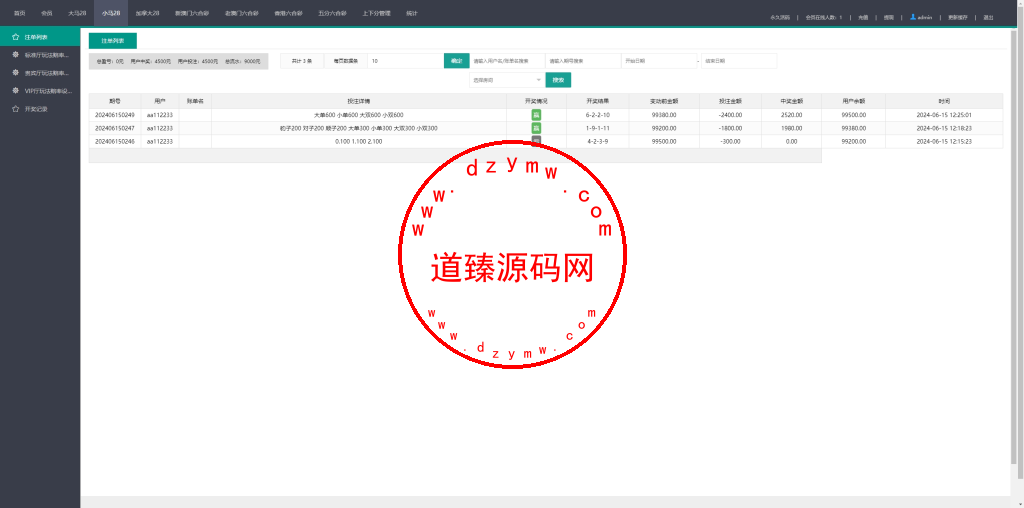Viewport: 1024px width, 508px height.
Task: Focus the 期号 issue number search field
Action: (x=583, y=61)
